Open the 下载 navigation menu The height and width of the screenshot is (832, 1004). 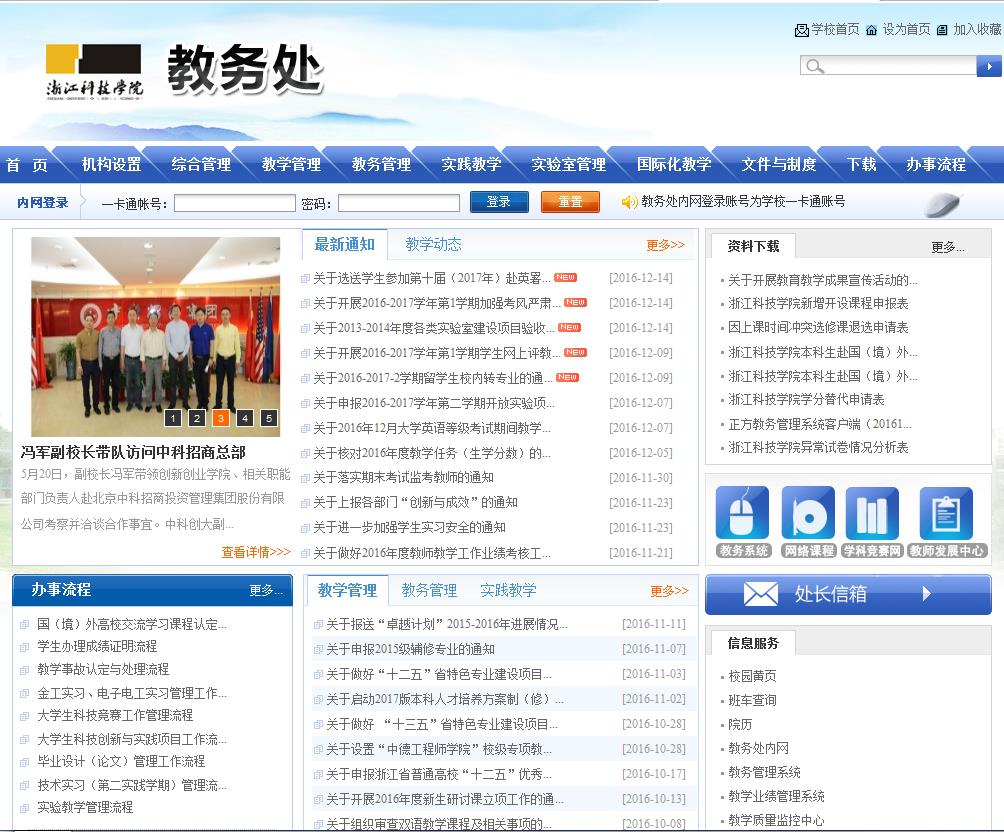[861, 165]
